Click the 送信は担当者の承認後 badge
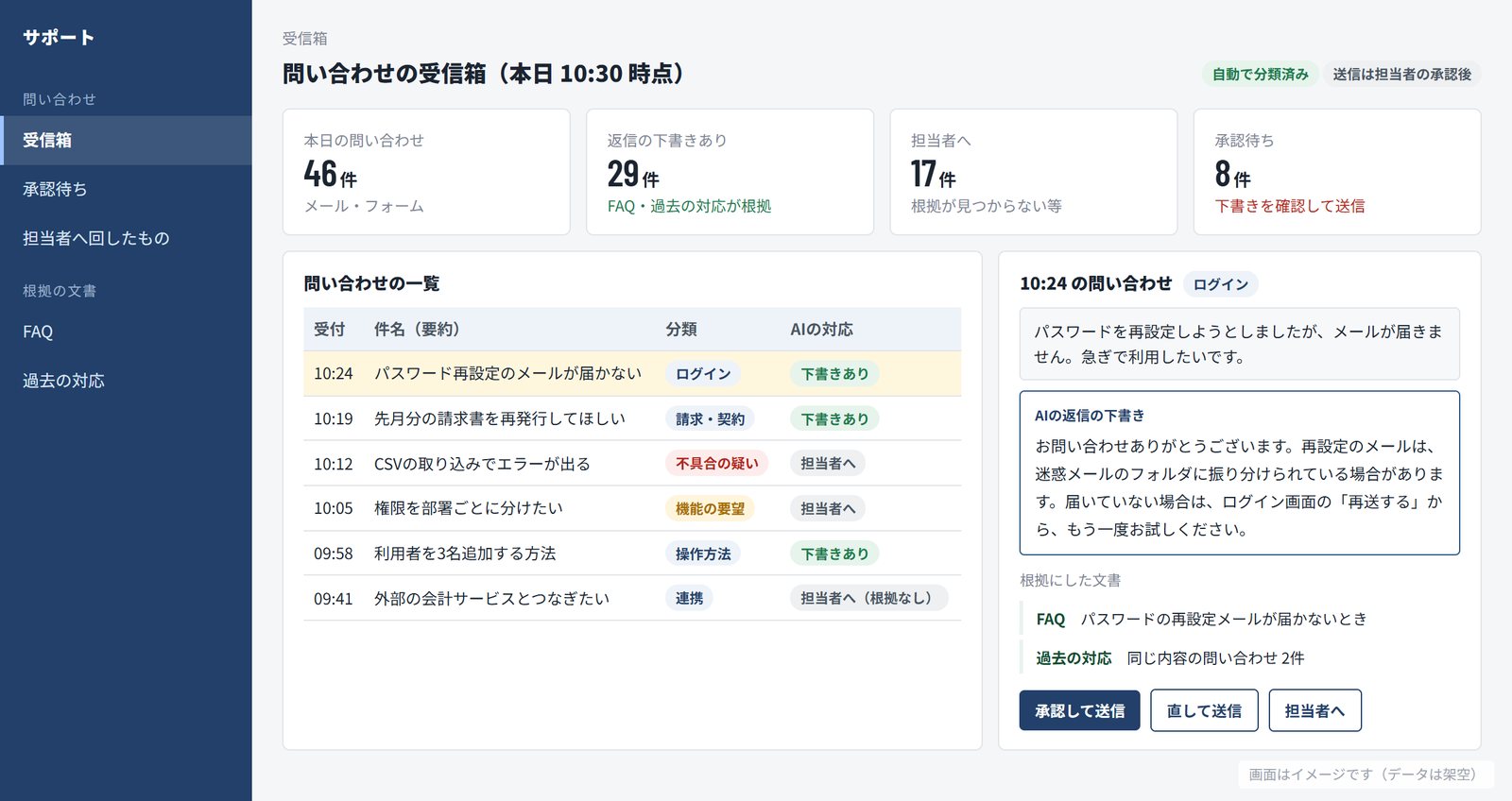The width and height of the screenshot is (1512, 801). [1402, 75]
